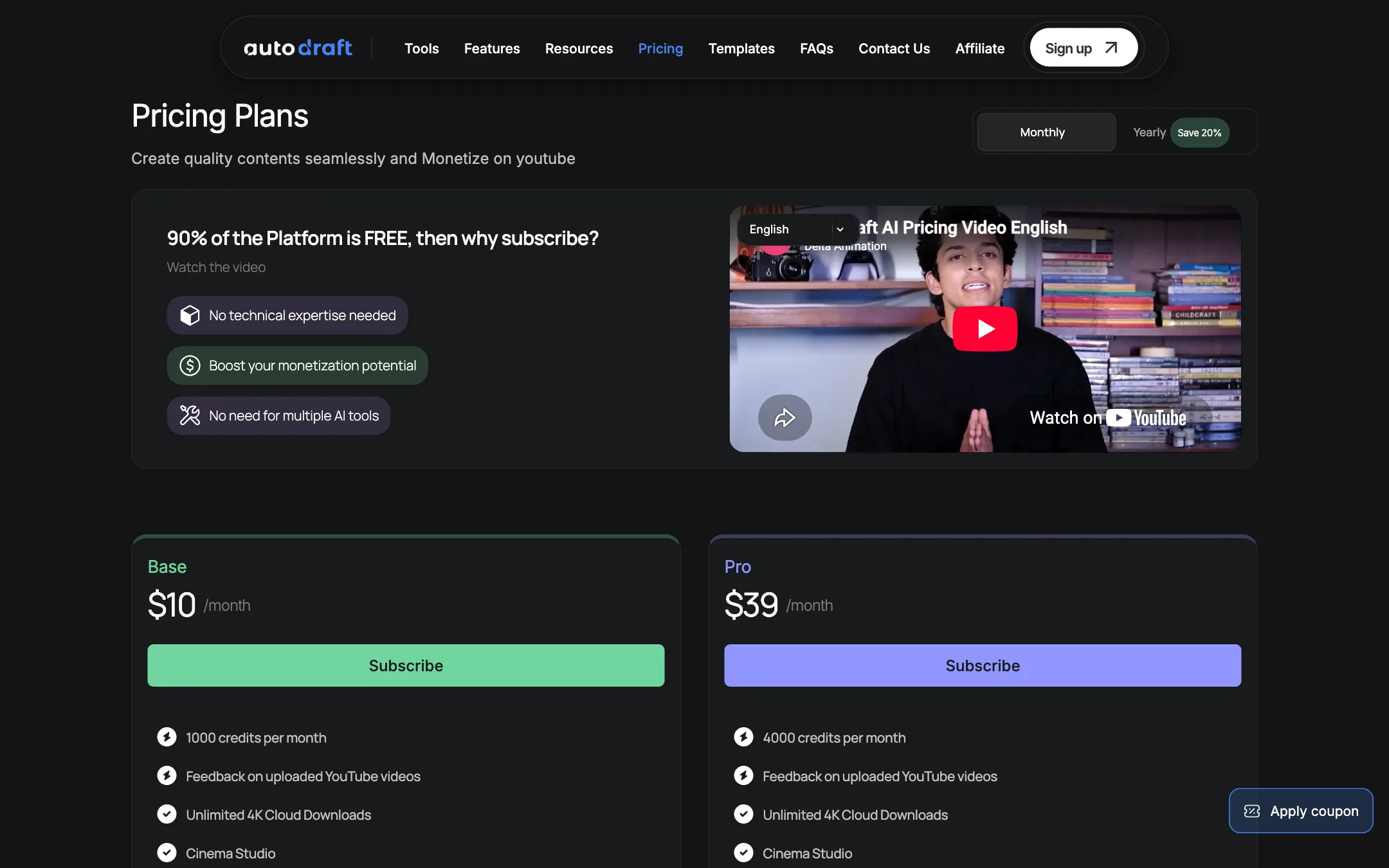
Task: Click the Base plan's "$10" price
Action: (x=172, y=605)
